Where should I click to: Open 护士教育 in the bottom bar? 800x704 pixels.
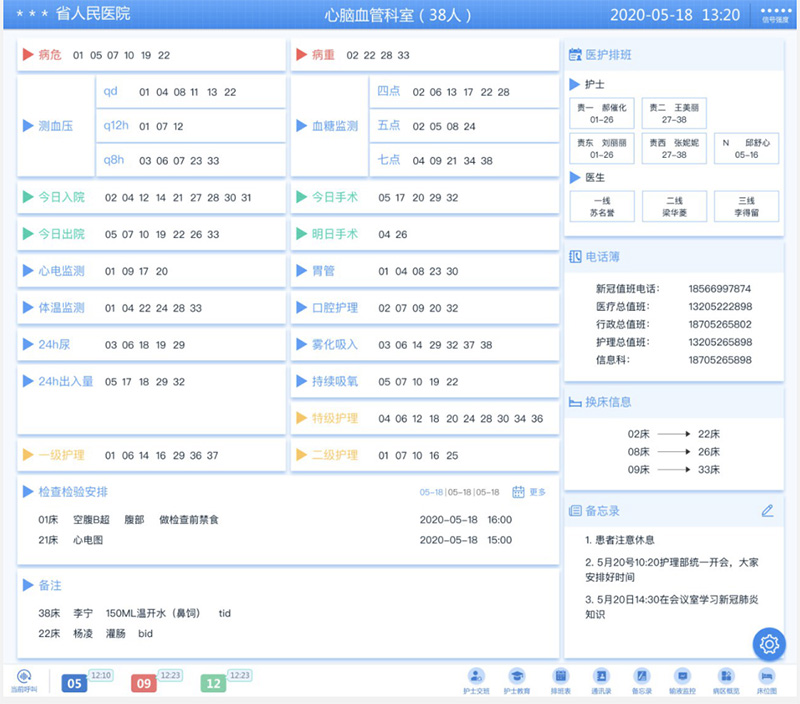517,681
